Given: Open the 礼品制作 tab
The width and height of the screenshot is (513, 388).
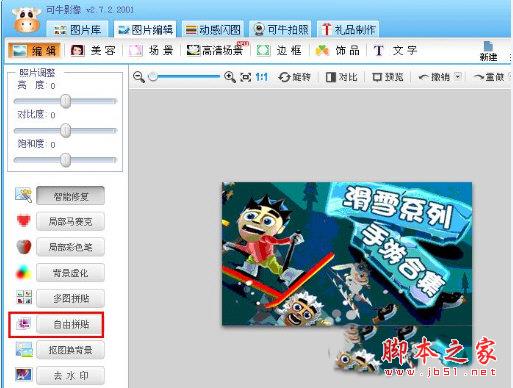Looking at the screenshot, I should (348, 30).
